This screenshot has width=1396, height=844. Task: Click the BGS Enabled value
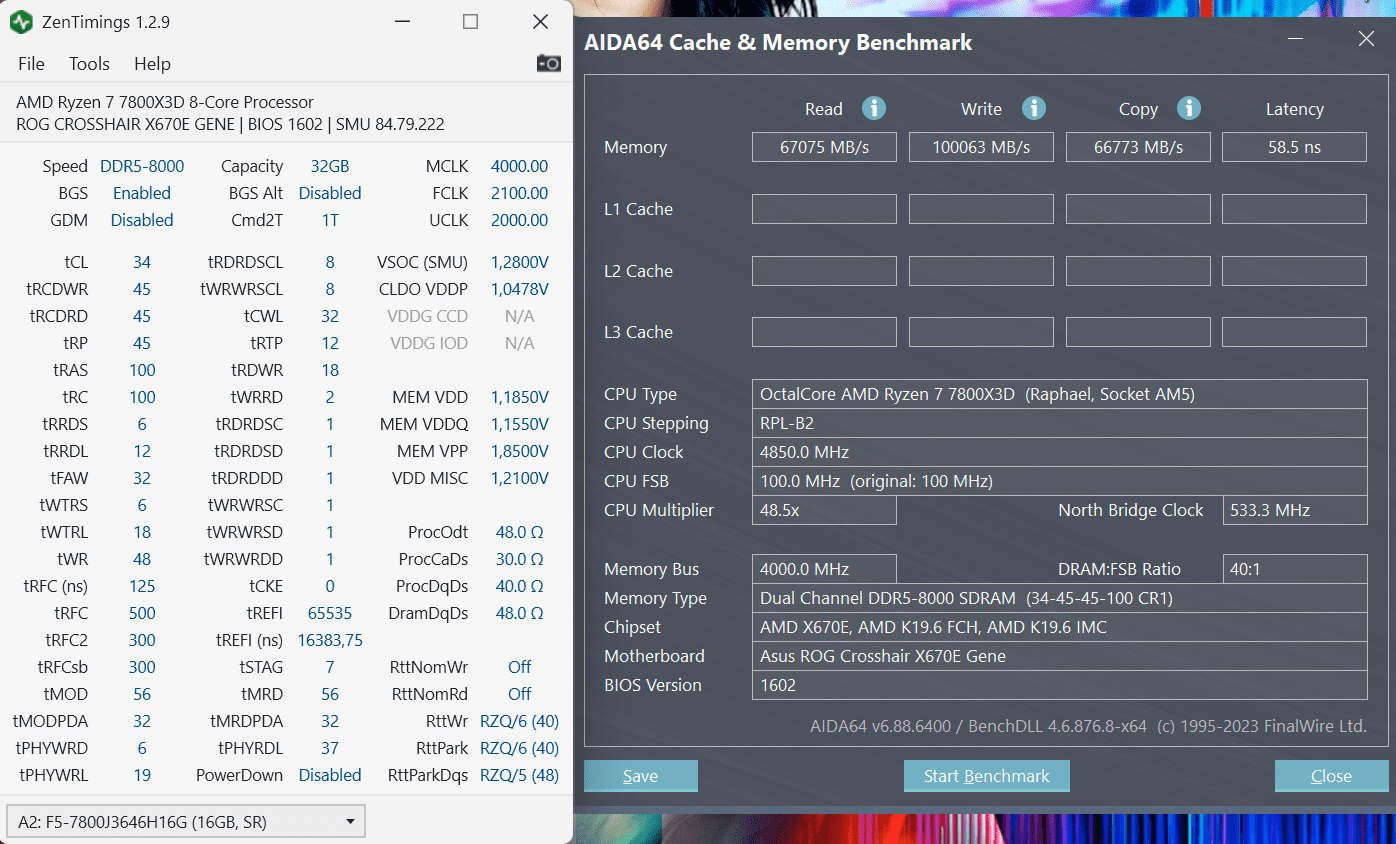point(142,193)
